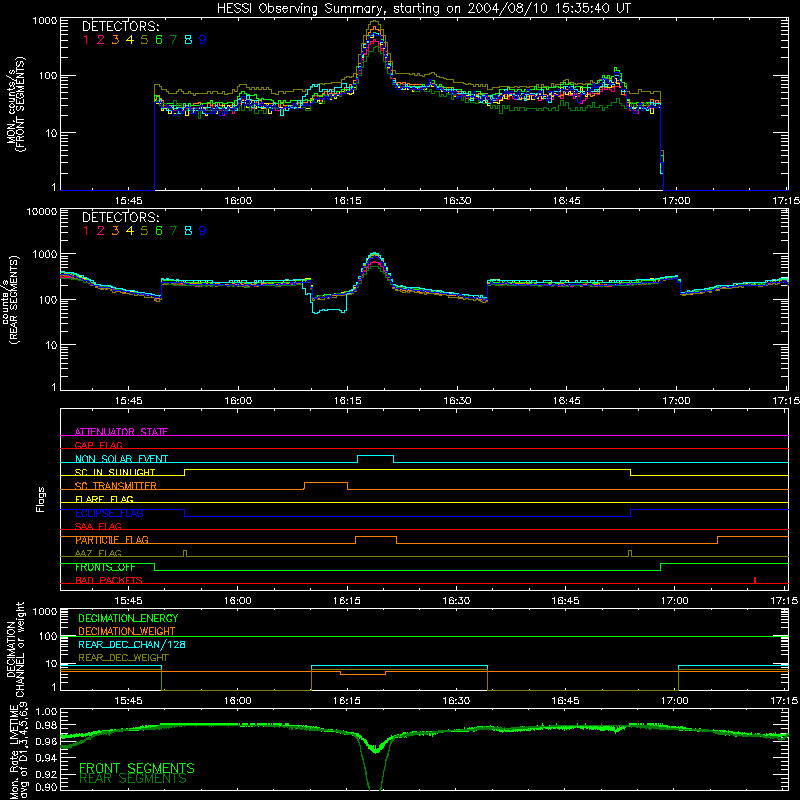Select the SAA_FLAG label
The height and width of the screenshot is (800, 800).
pos(98,527)
